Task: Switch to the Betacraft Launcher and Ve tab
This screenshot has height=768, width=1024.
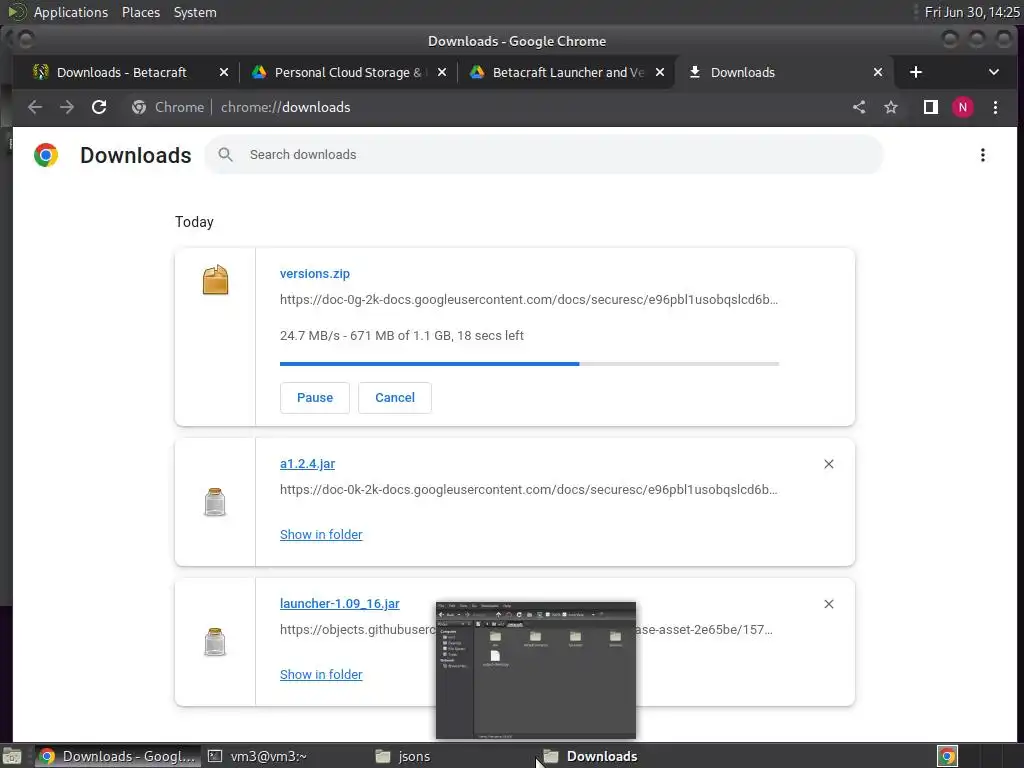Action: (x=567, y=72)
